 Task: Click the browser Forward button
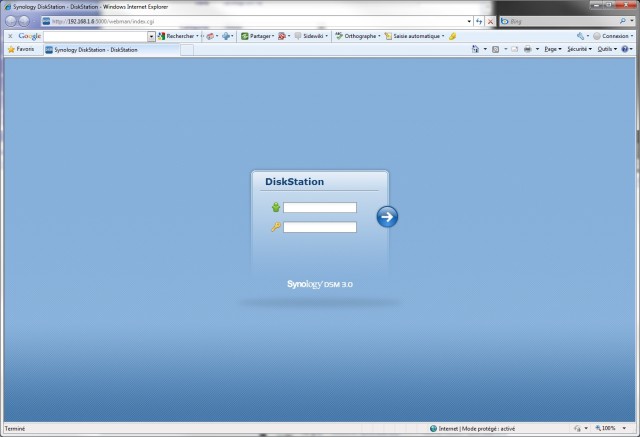[x=24, y=21]
